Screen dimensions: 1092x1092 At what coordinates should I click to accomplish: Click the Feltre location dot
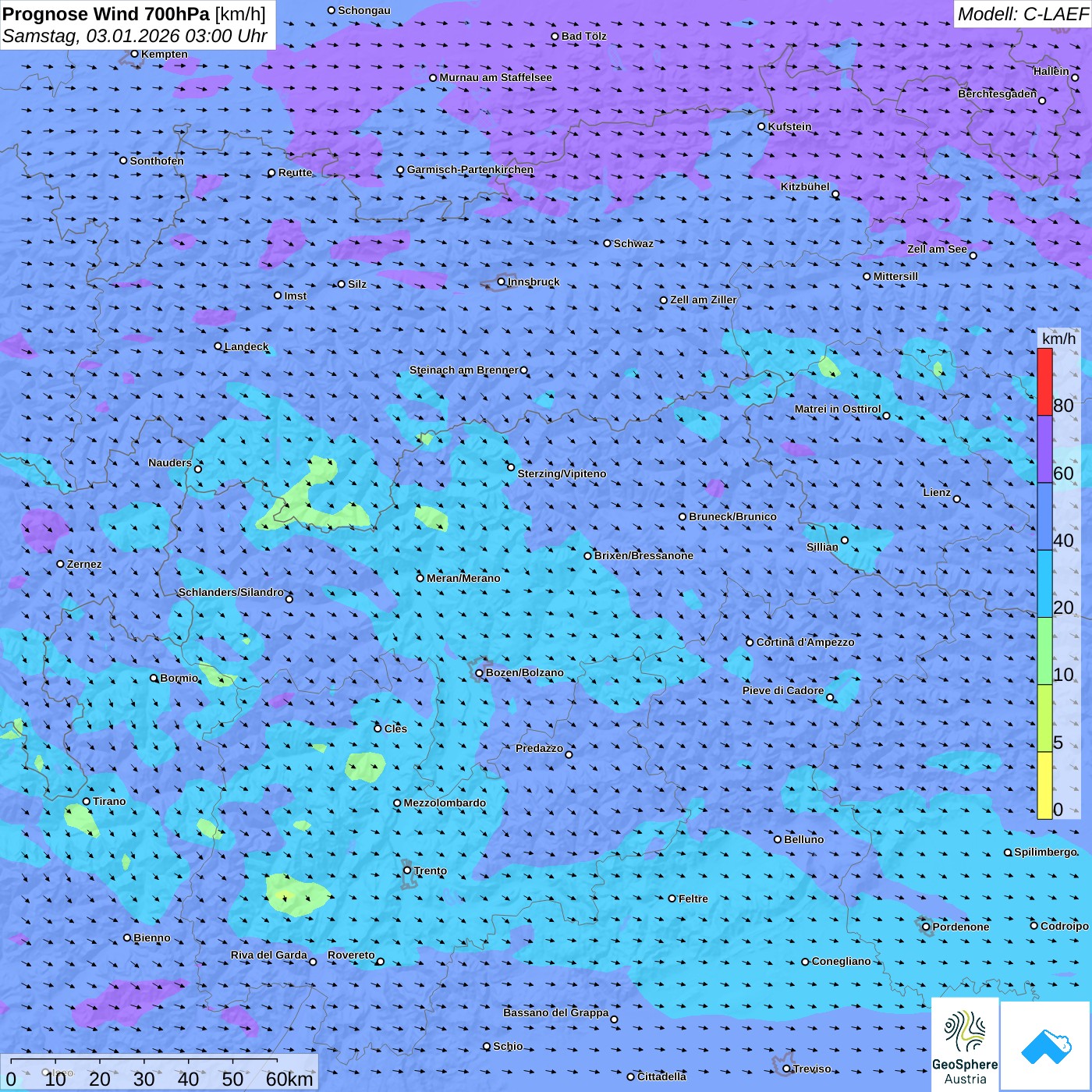point(672,899)
